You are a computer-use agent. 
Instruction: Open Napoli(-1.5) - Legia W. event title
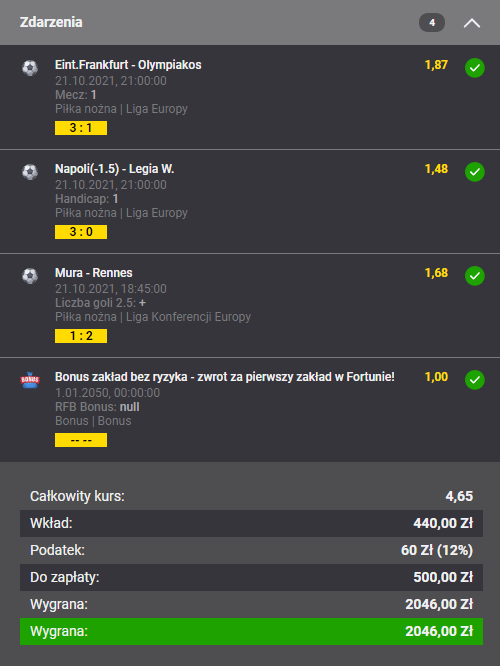(x=114, y=169)
